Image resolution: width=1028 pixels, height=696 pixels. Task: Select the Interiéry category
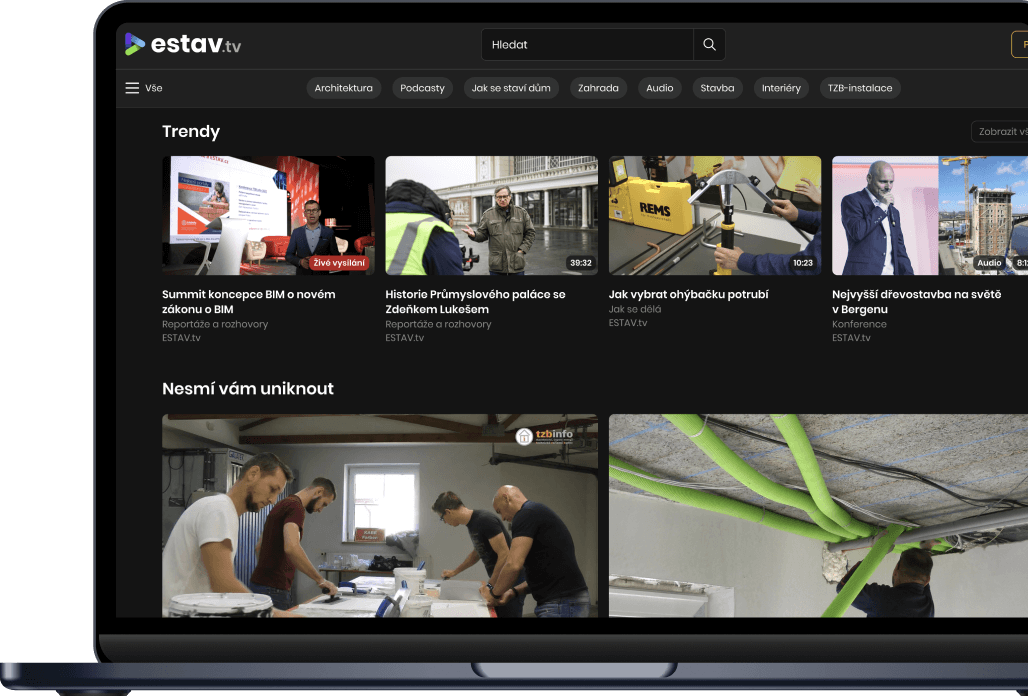[x=781, y=88]
